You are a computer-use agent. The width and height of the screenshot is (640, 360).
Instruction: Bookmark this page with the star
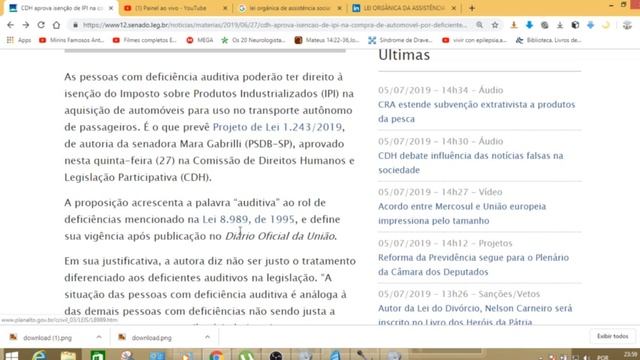coord(495,25)
